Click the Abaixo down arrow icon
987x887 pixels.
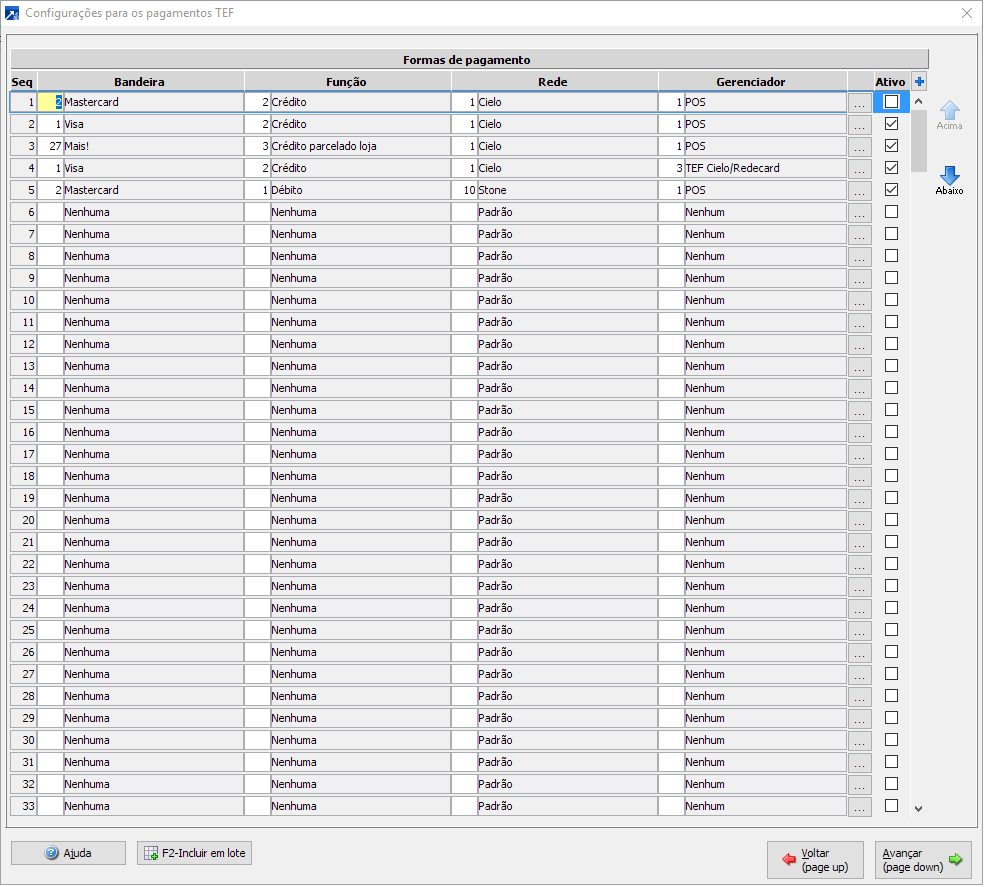click(x=949, y=178)
